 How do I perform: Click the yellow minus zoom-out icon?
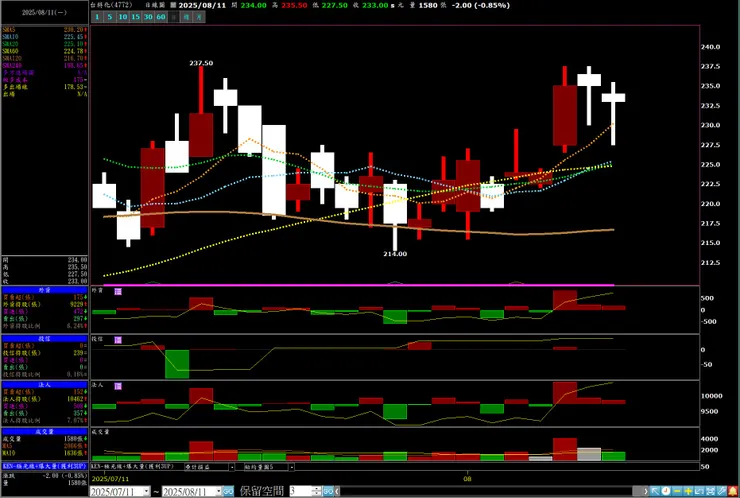click(x=677, y=491)
